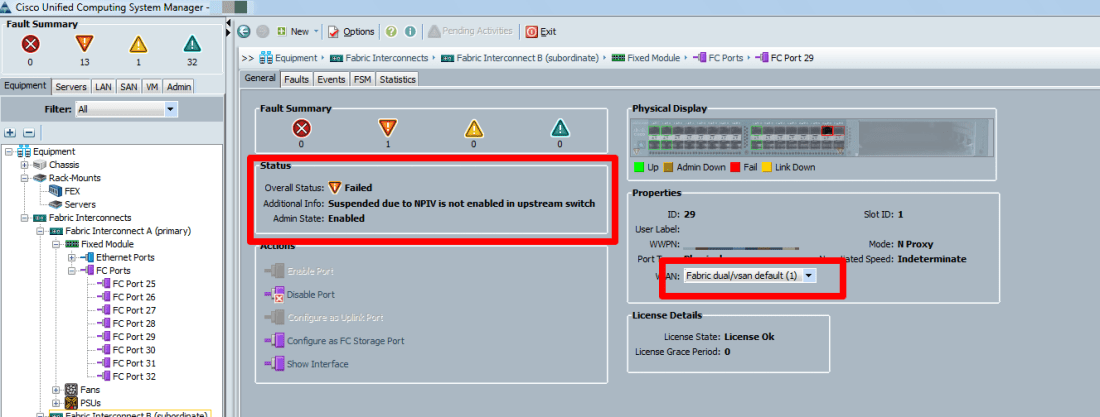
Task: Select FC Port 29 in the tree
Action: click(x=134, y=337)
